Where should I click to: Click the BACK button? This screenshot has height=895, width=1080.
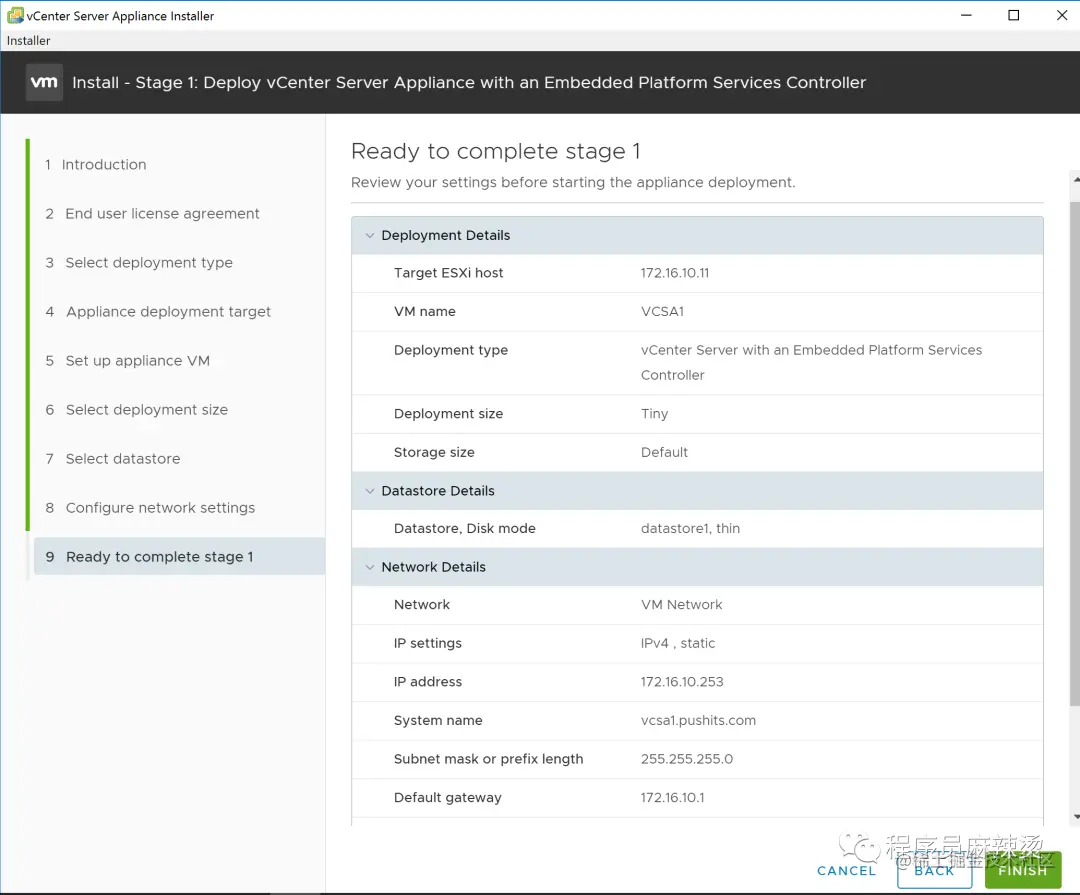[x=935, y=871]
